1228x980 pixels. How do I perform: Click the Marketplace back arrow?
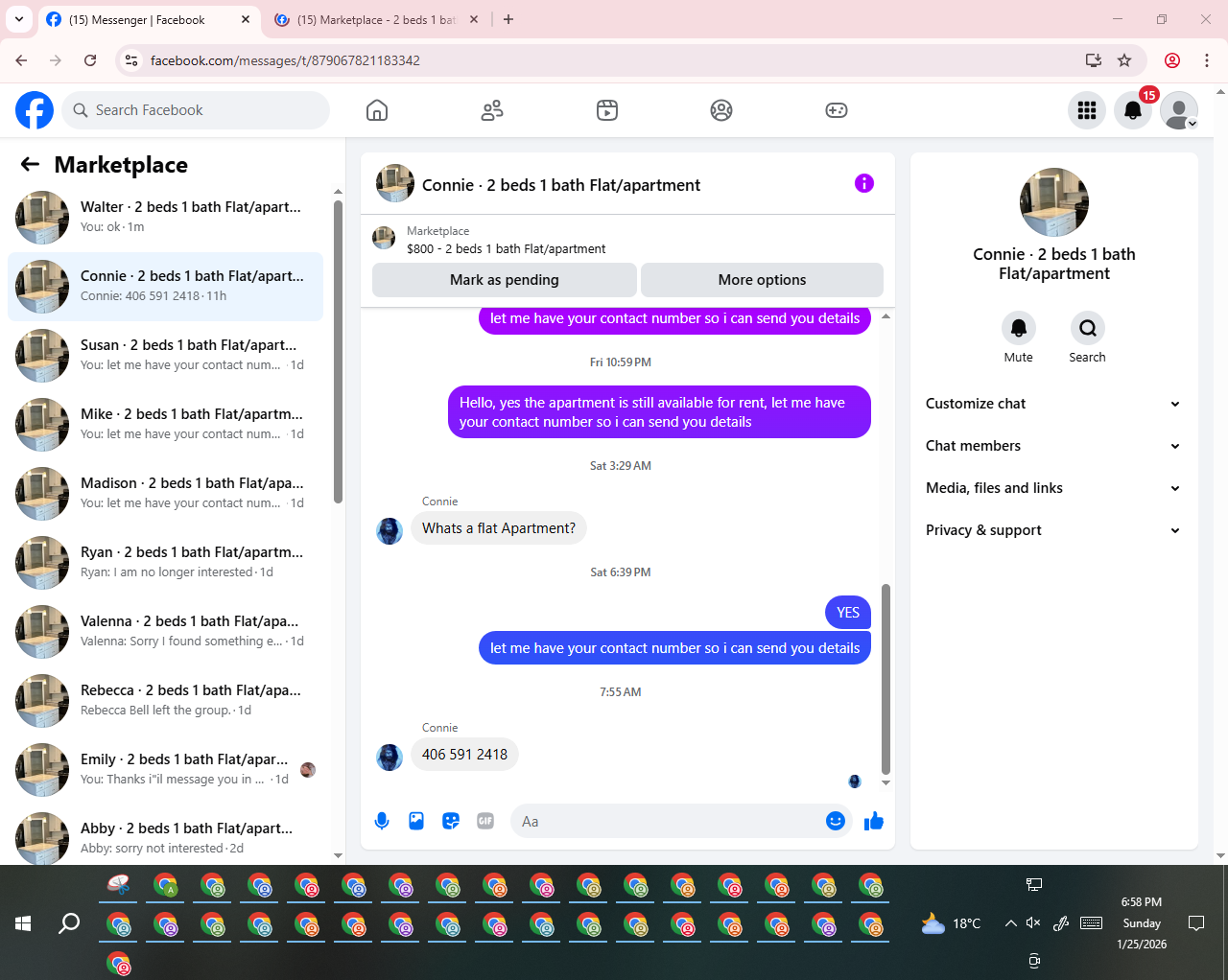click(30, 164)
